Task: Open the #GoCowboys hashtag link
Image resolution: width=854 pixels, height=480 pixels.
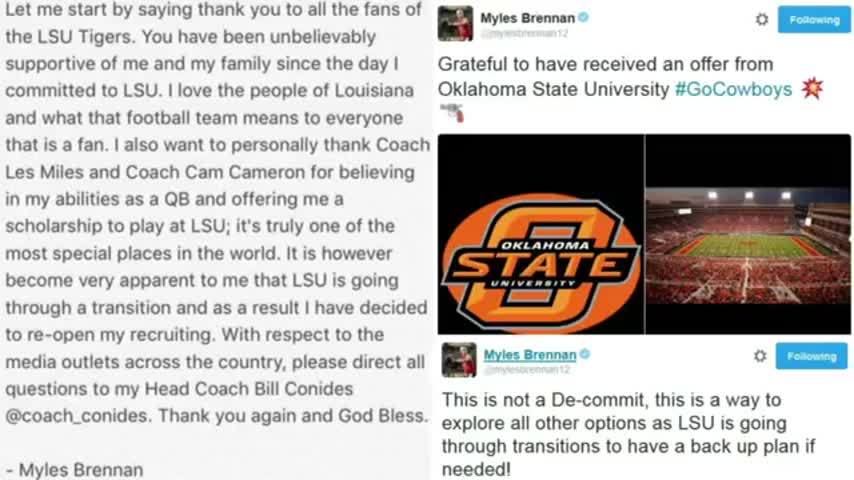Action: [x=733, y=89]
